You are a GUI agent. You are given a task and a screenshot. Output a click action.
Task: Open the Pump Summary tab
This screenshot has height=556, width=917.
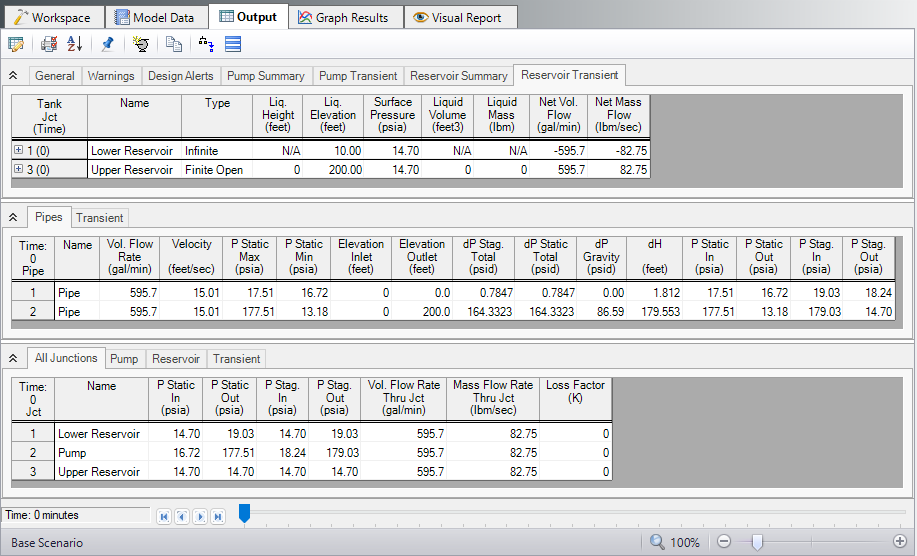pos(266,75)
